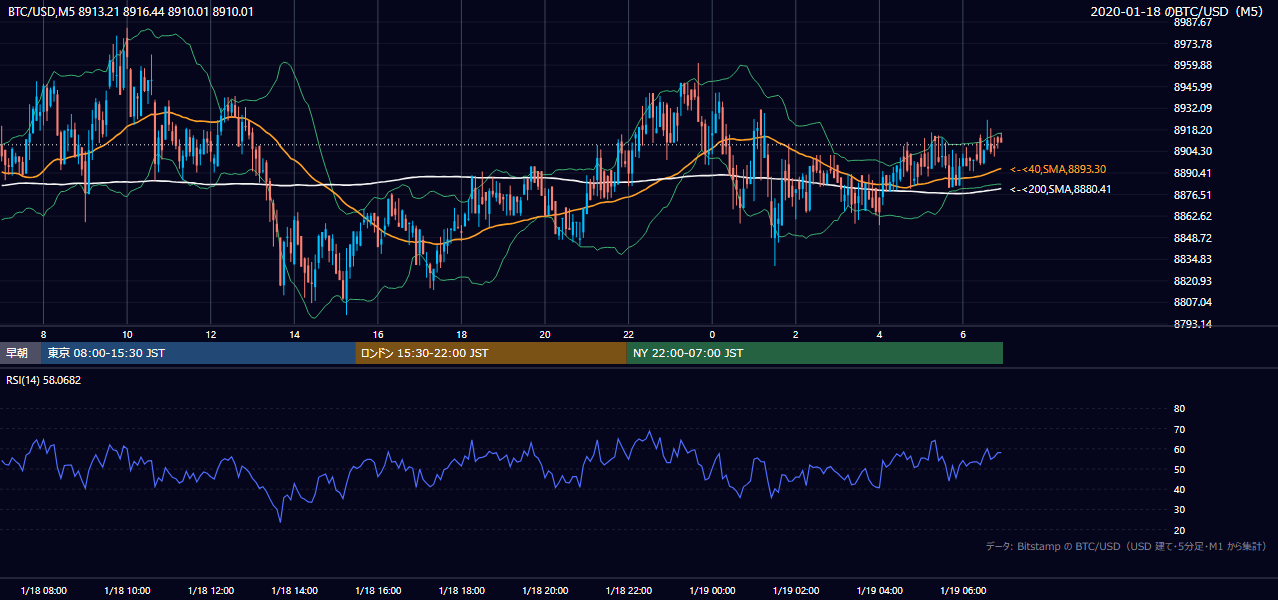Screen dimensions: 1278x600
Task: Click the 8876.51 price axis label
Action: point(1192,195)
